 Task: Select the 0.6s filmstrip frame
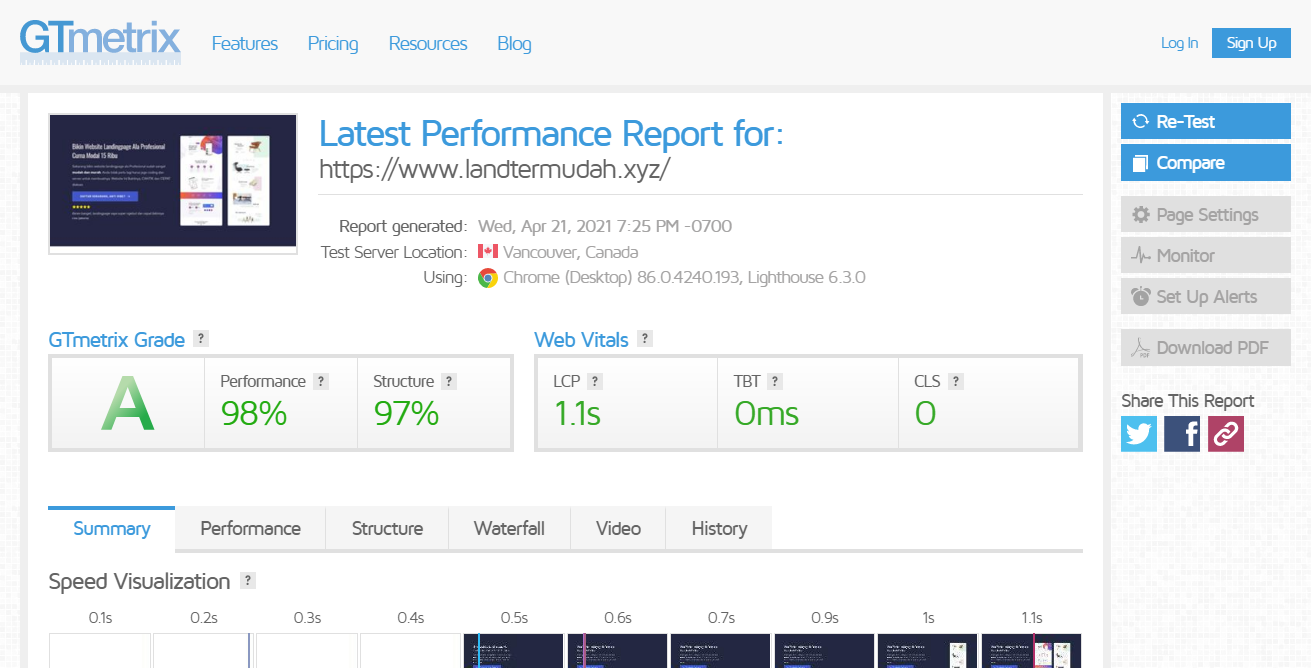click(618, 650)
